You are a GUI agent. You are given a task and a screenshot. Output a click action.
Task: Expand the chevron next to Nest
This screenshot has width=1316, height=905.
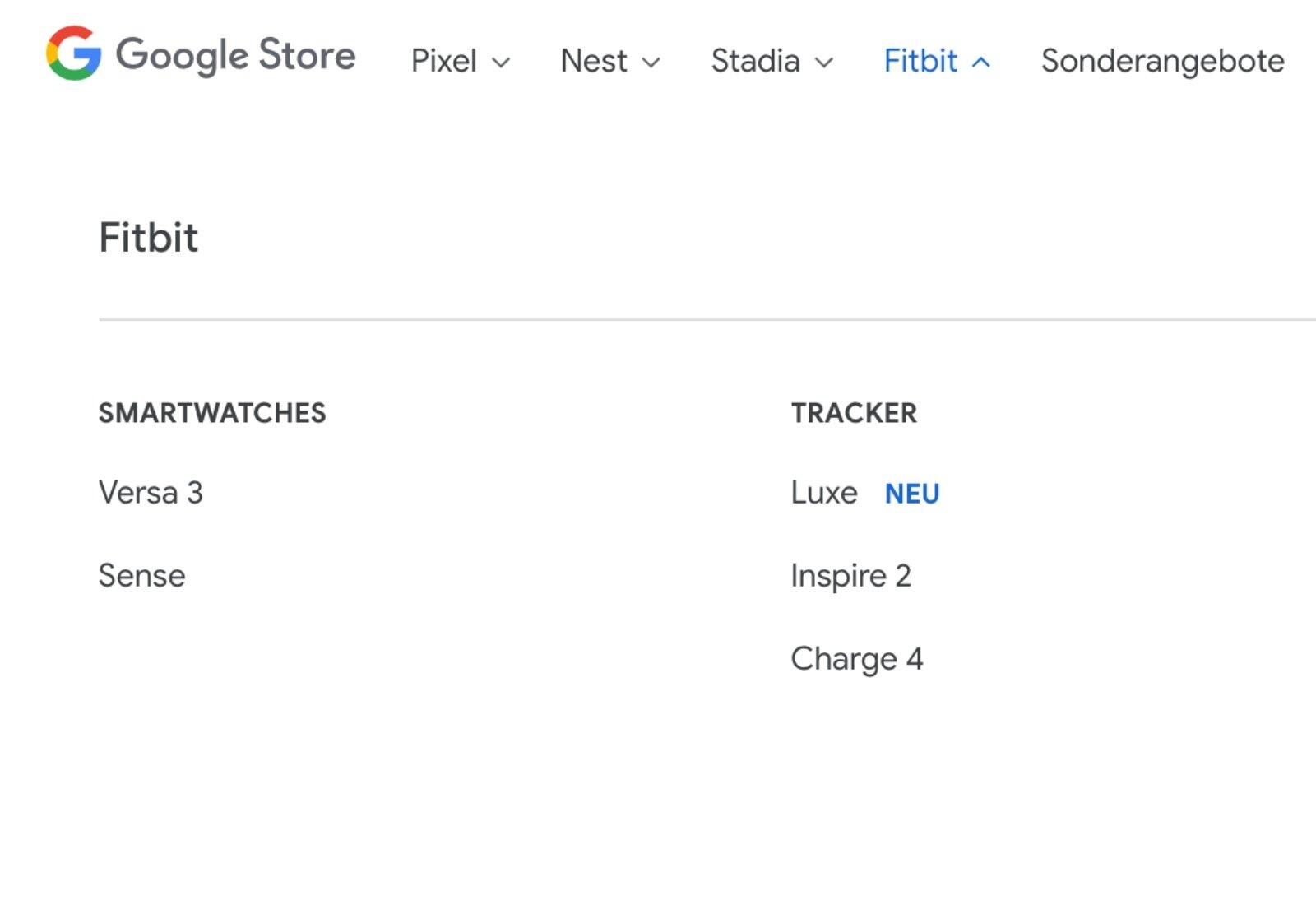point(651,63)
